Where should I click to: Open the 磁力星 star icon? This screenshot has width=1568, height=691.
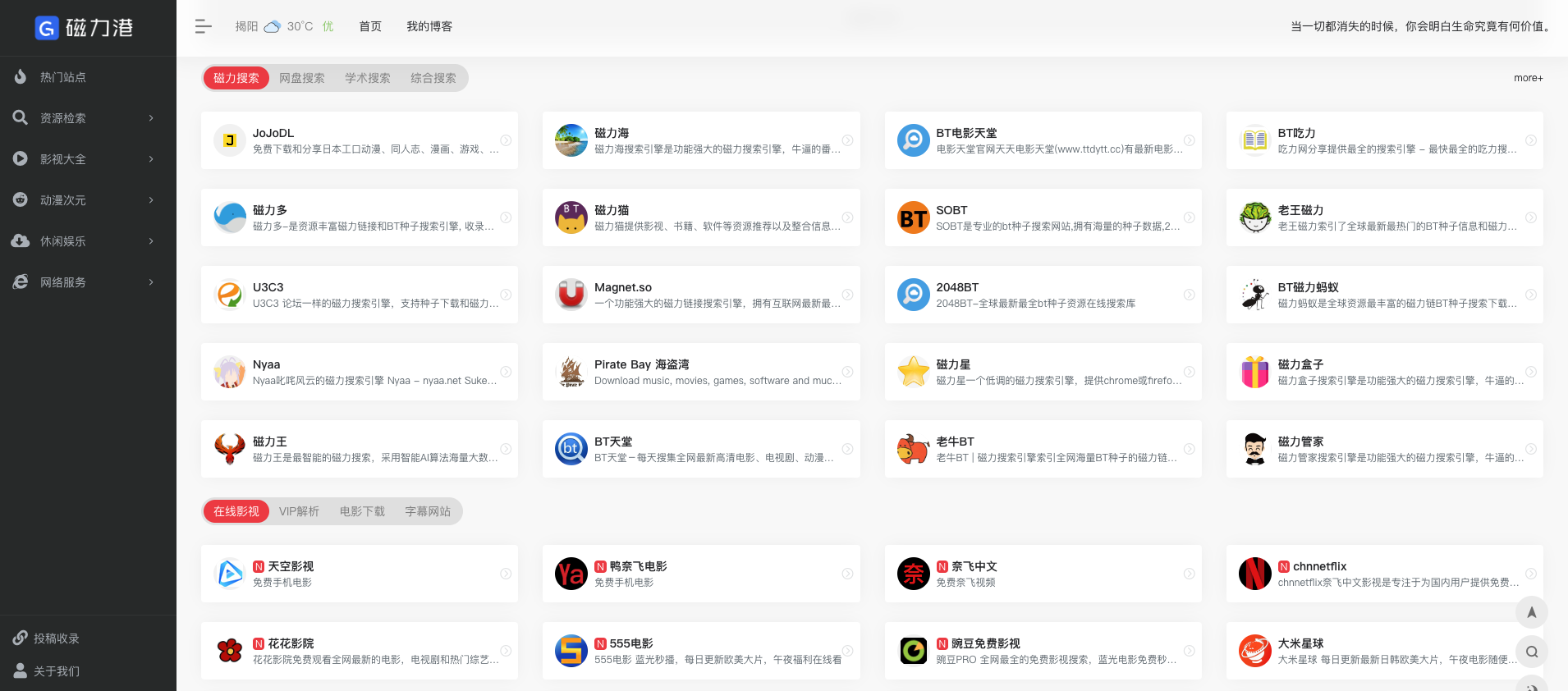click(x=914, y=372)
